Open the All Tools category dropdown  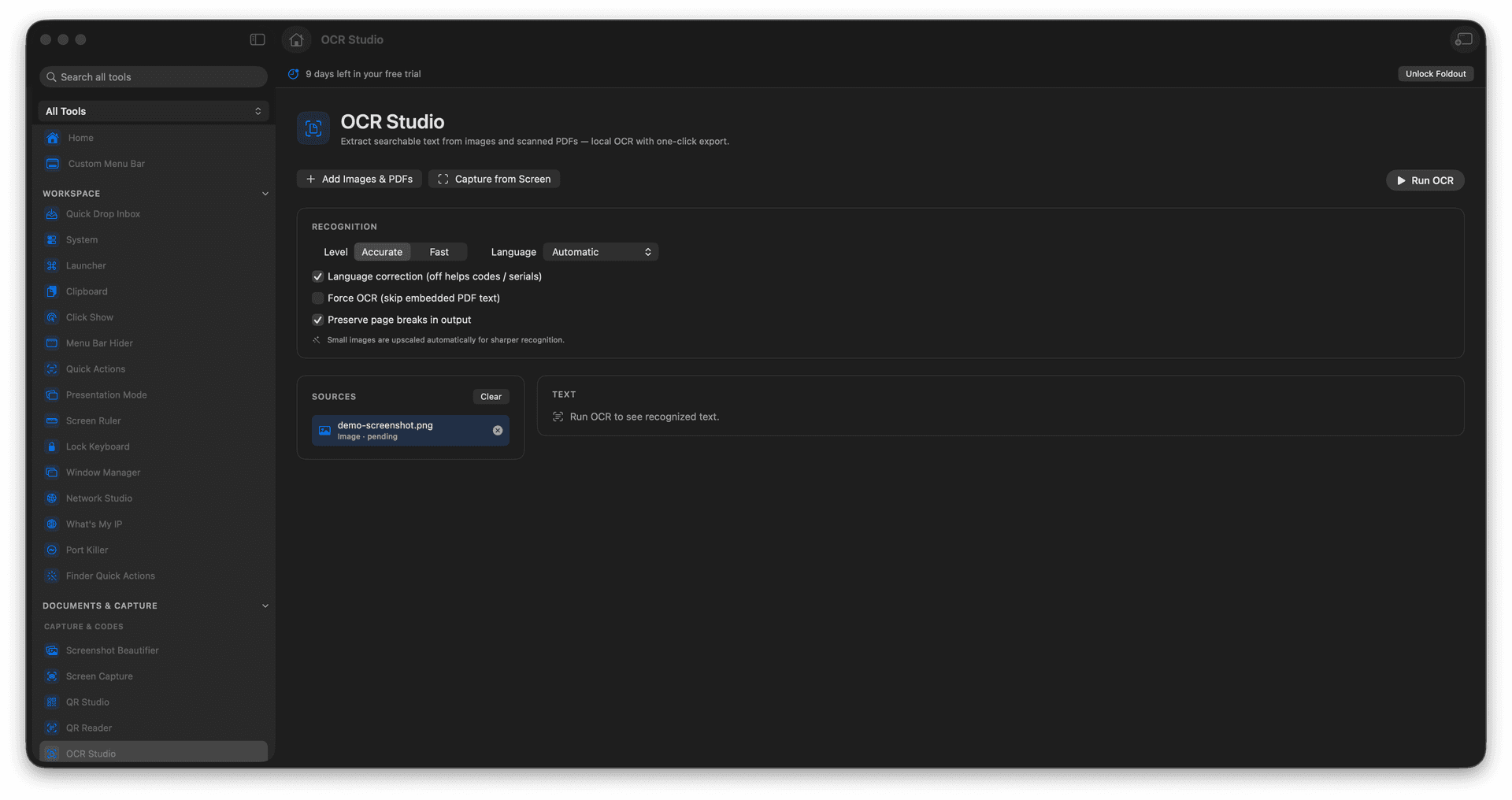point(154,111)
